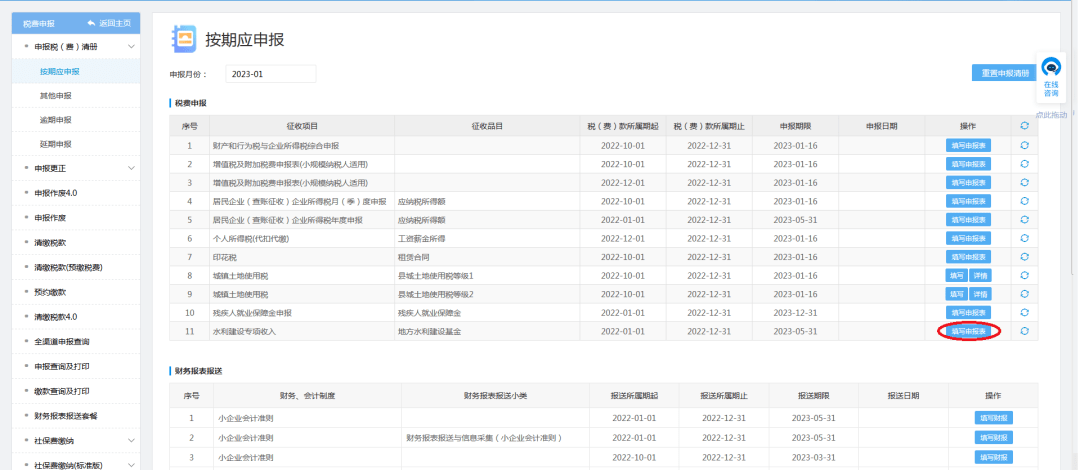Click 详情 for 县城土地使用税等级1 row
Screen dimensions: 1080x470
tap(980, 275)
